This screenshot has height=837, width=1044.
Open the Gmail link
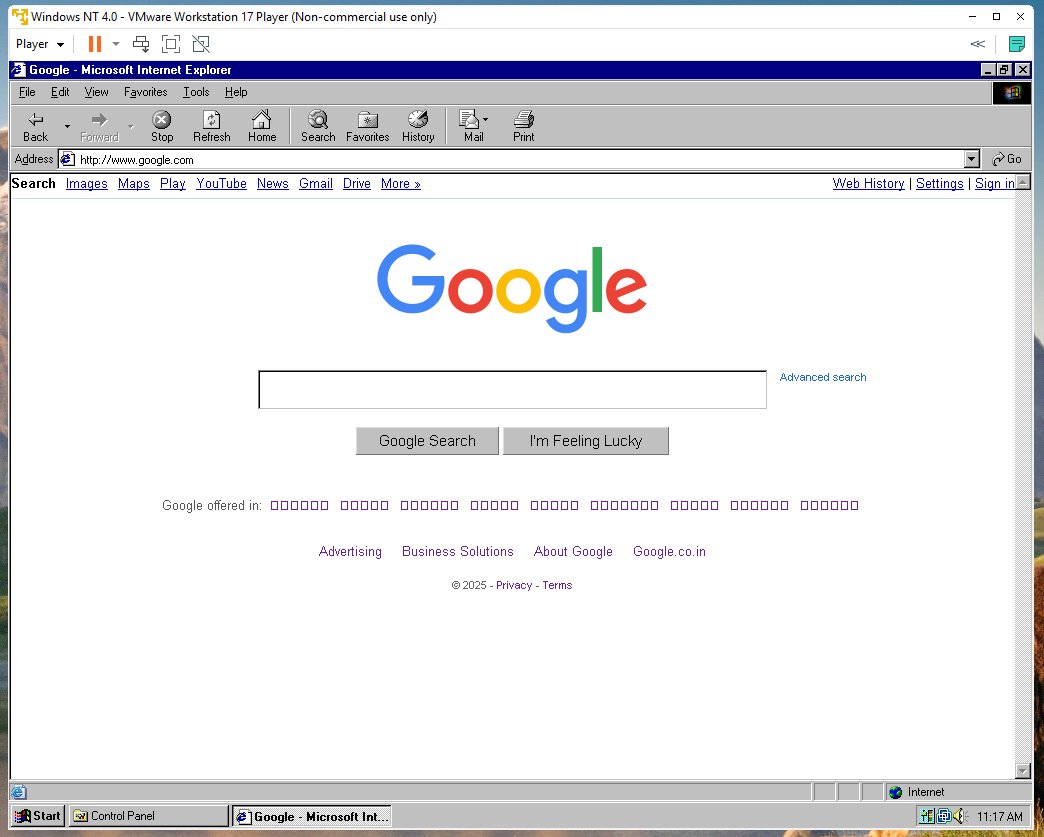point(316,184)
